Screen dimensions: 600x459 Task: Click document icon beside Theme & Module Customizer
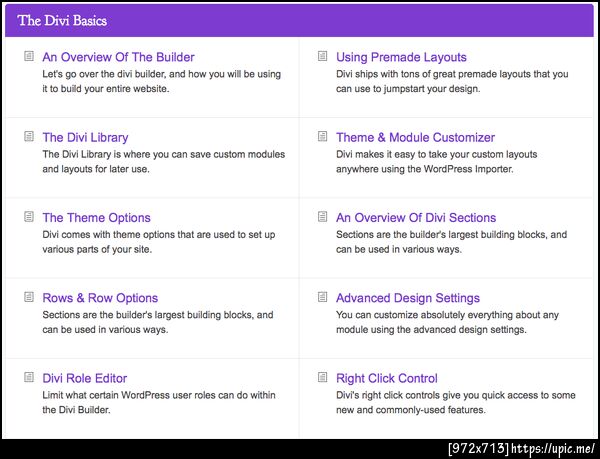pos(323,136)
